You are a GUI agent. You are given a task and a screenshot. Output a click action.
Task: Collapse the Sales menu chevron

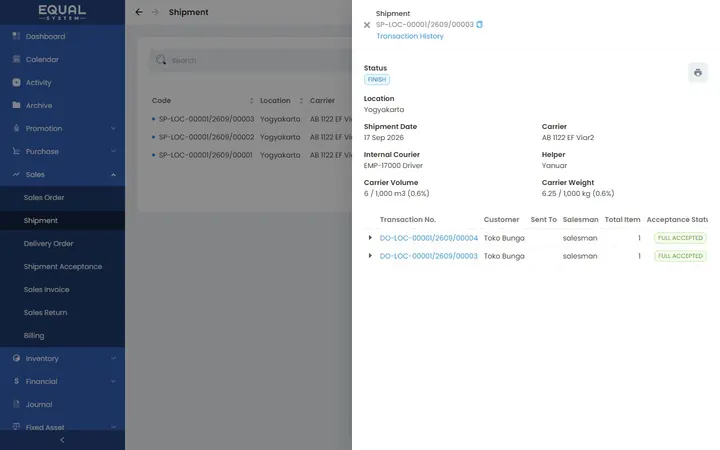113,174
